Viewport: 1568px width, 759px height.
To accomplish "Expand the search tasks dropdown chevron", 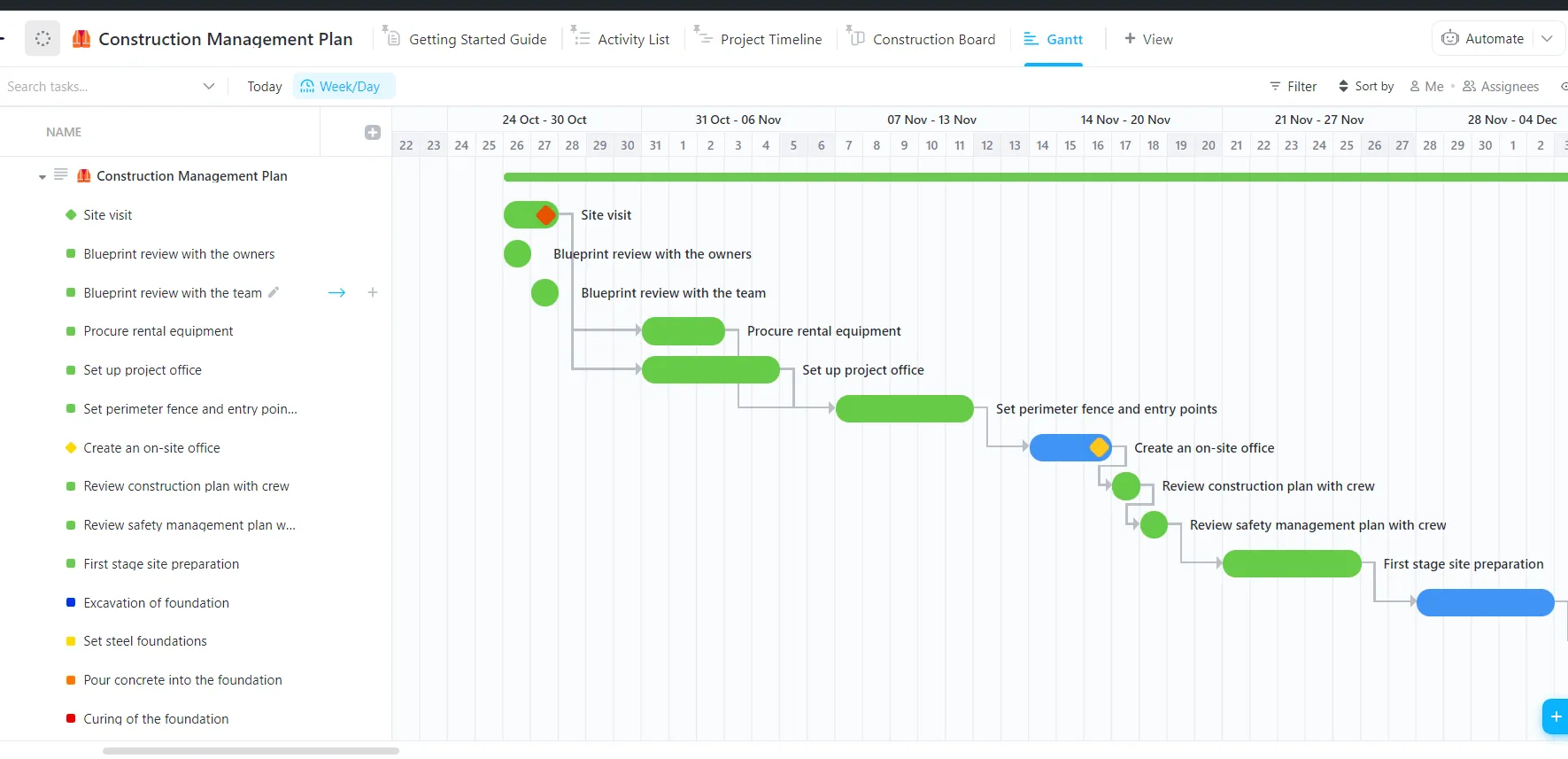I will pos(209,86).
